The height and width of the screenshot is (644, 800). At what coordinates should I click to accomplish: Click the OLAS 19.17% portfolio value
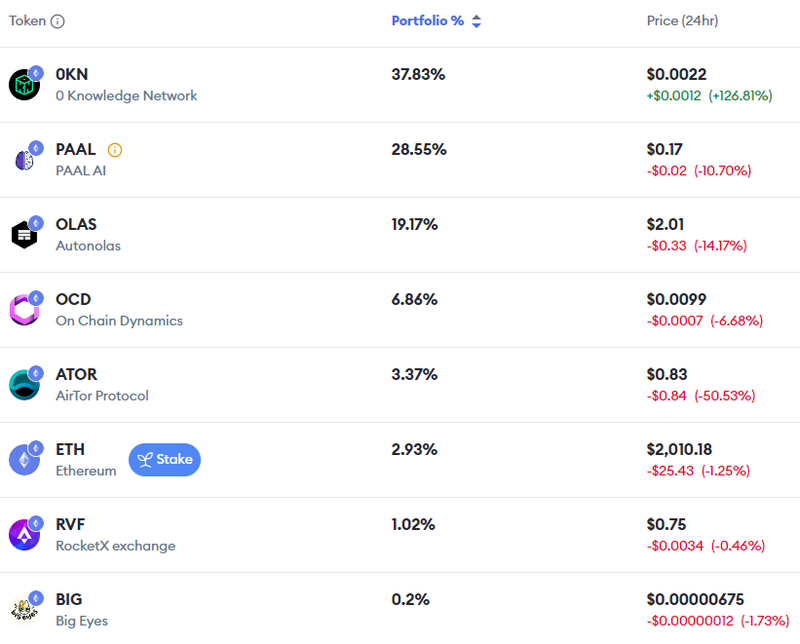(x=414, y=224)
